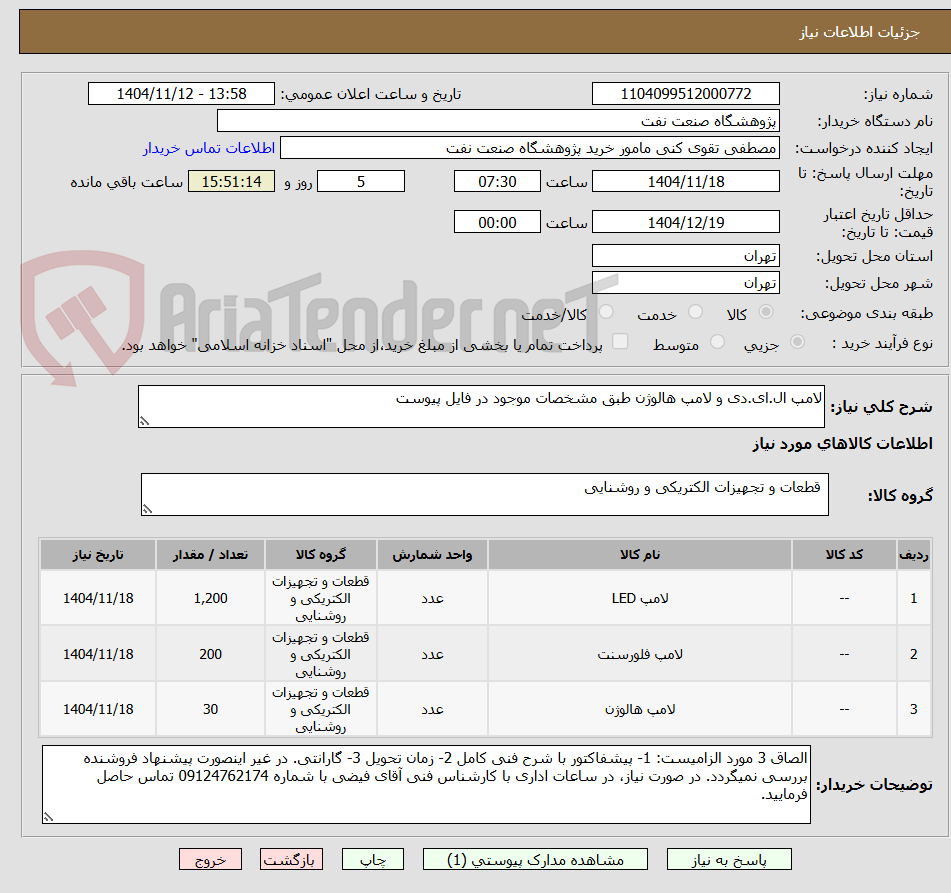Click the لامپ LED item name cell

point(640,598)
